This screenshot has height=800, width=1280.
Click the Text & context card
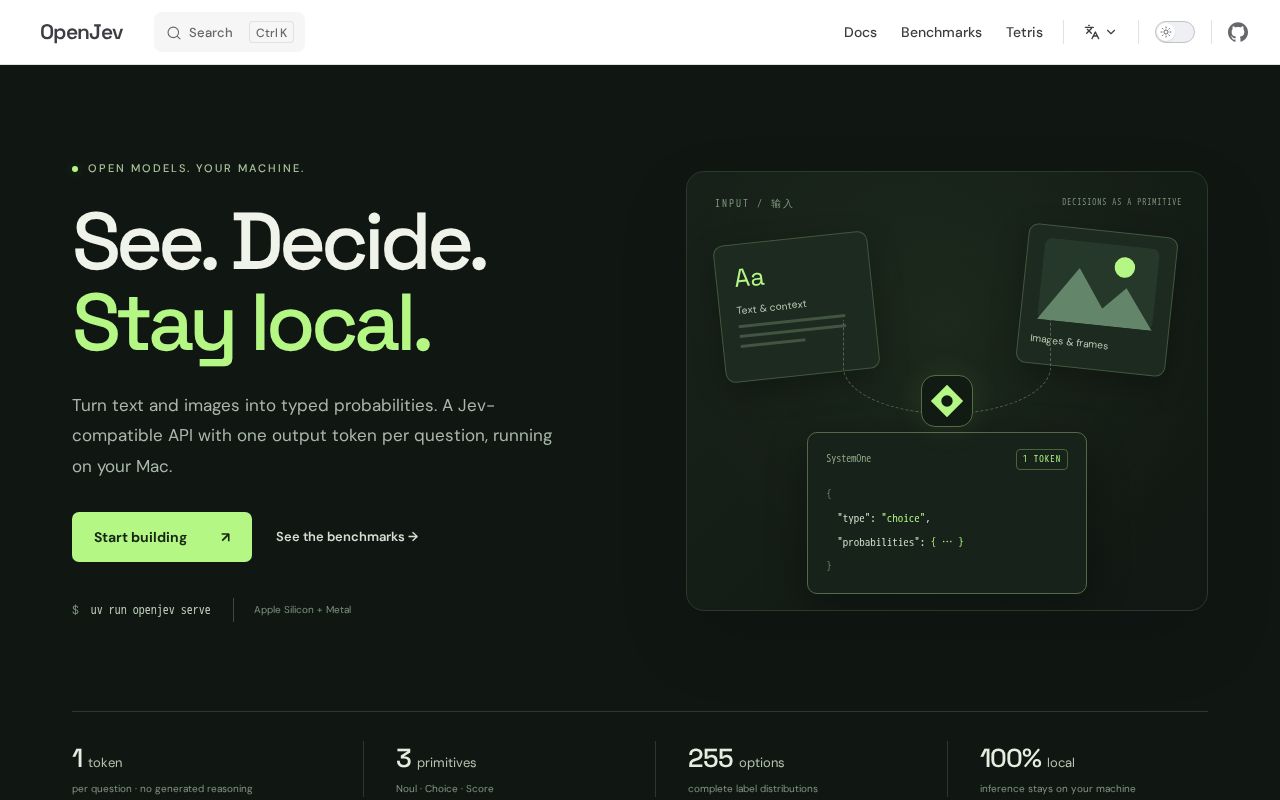pyautogui.click(x=796, y=307)
